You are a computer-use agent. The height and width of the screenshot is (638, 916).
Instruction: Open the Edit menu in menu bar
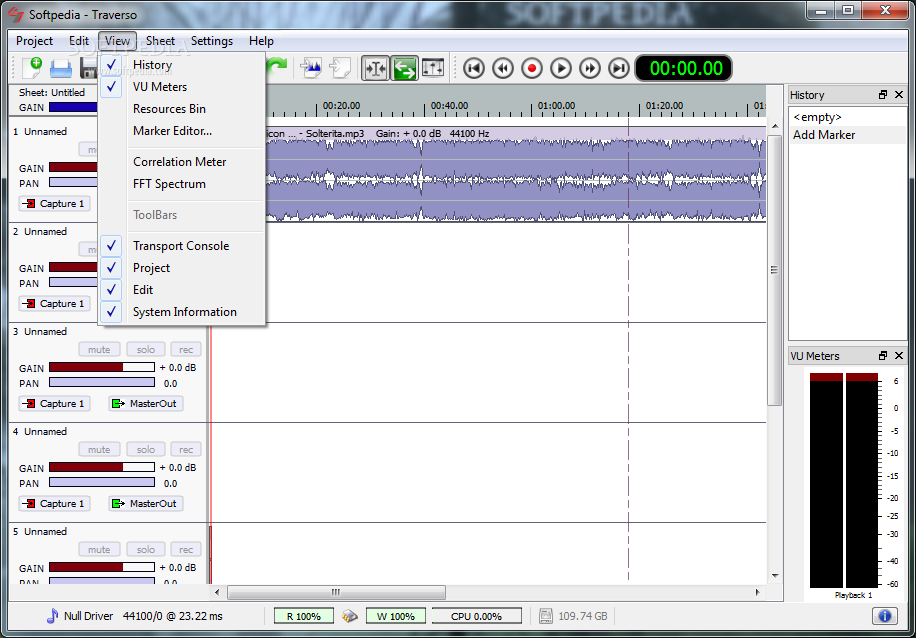point(79,41)
